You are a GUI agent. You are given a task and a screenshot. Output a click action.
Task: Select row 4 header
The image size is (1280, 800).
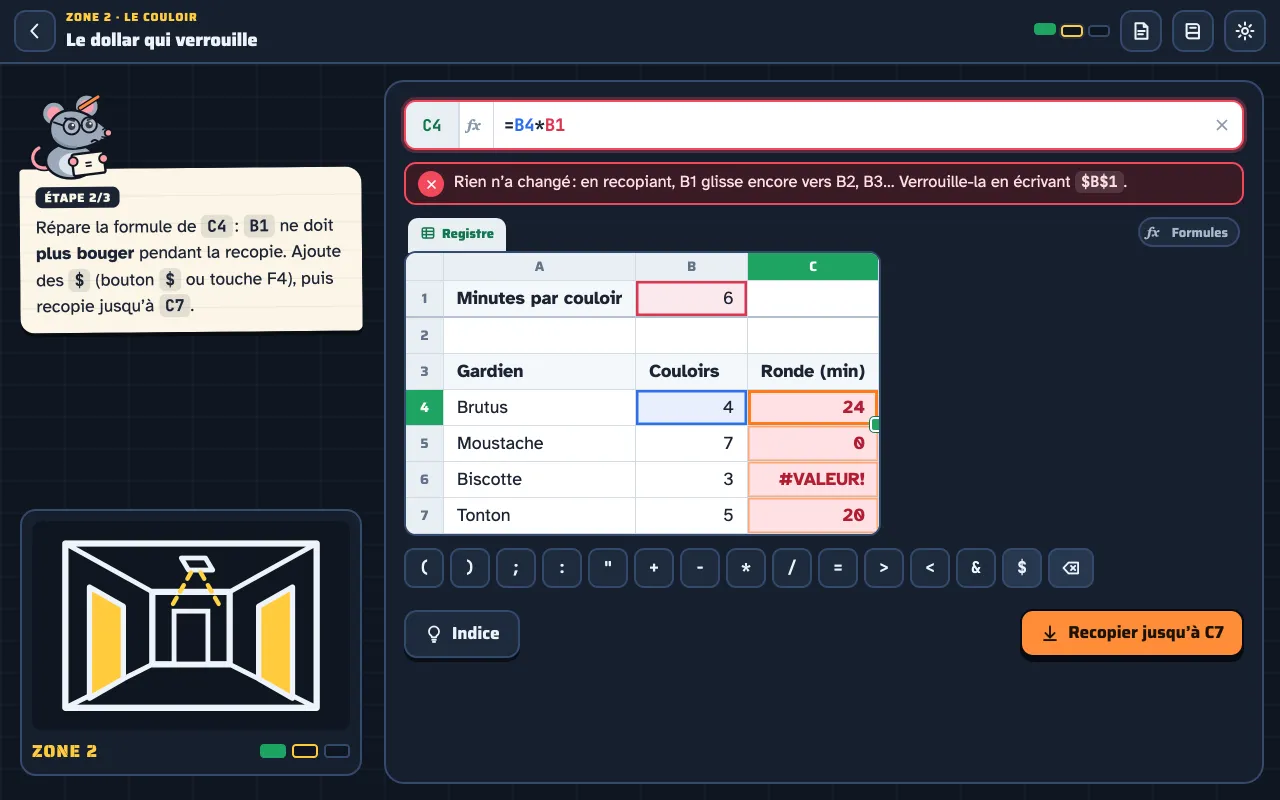pos(424,407)
